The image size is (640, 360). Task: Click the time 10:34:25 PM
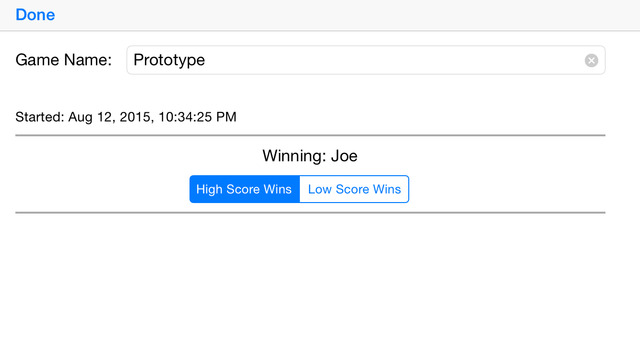197,117
